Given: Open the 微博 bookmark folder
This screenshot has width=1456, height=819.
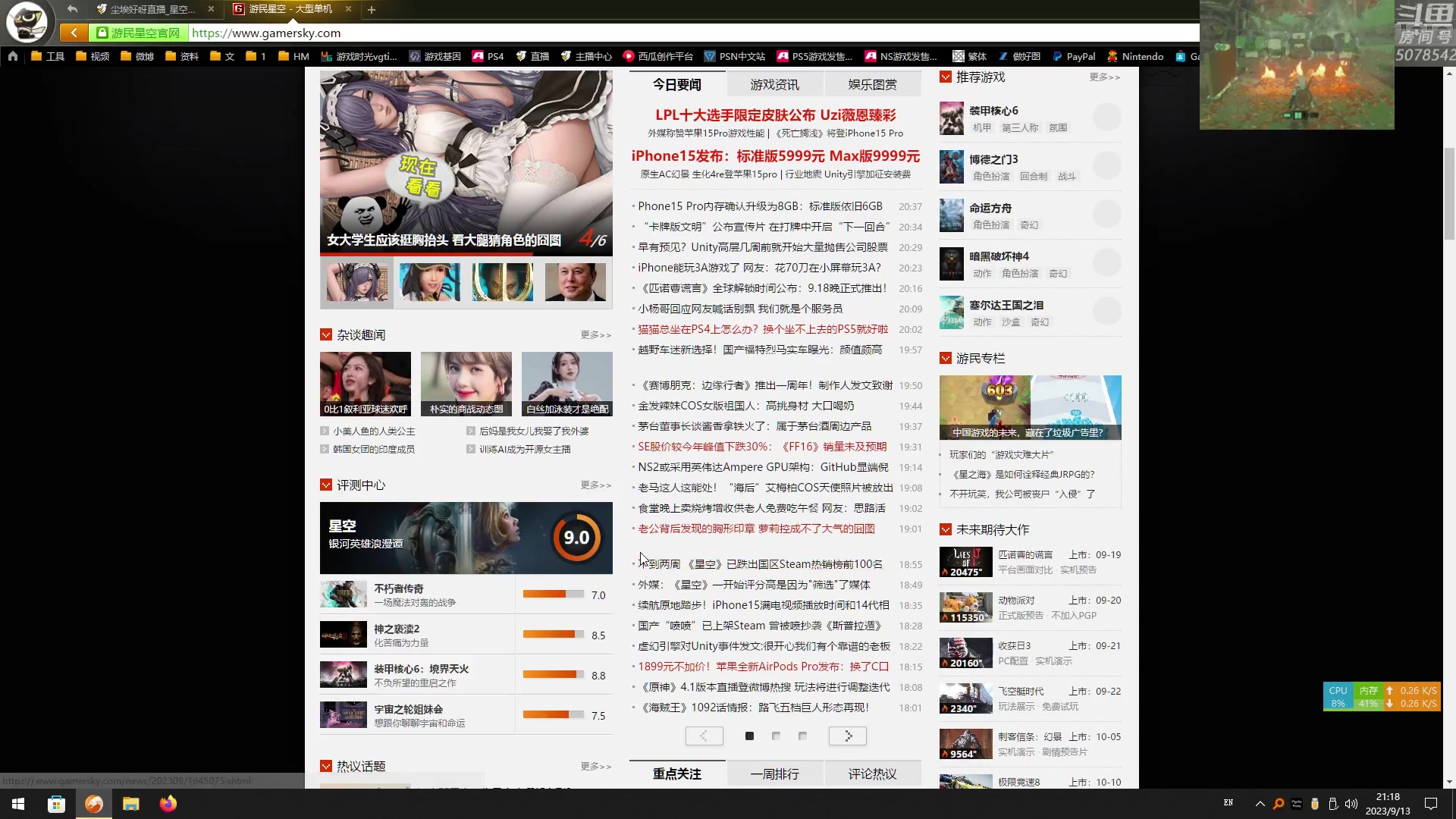Looking at the screenshot, I should tap(137, 56).
